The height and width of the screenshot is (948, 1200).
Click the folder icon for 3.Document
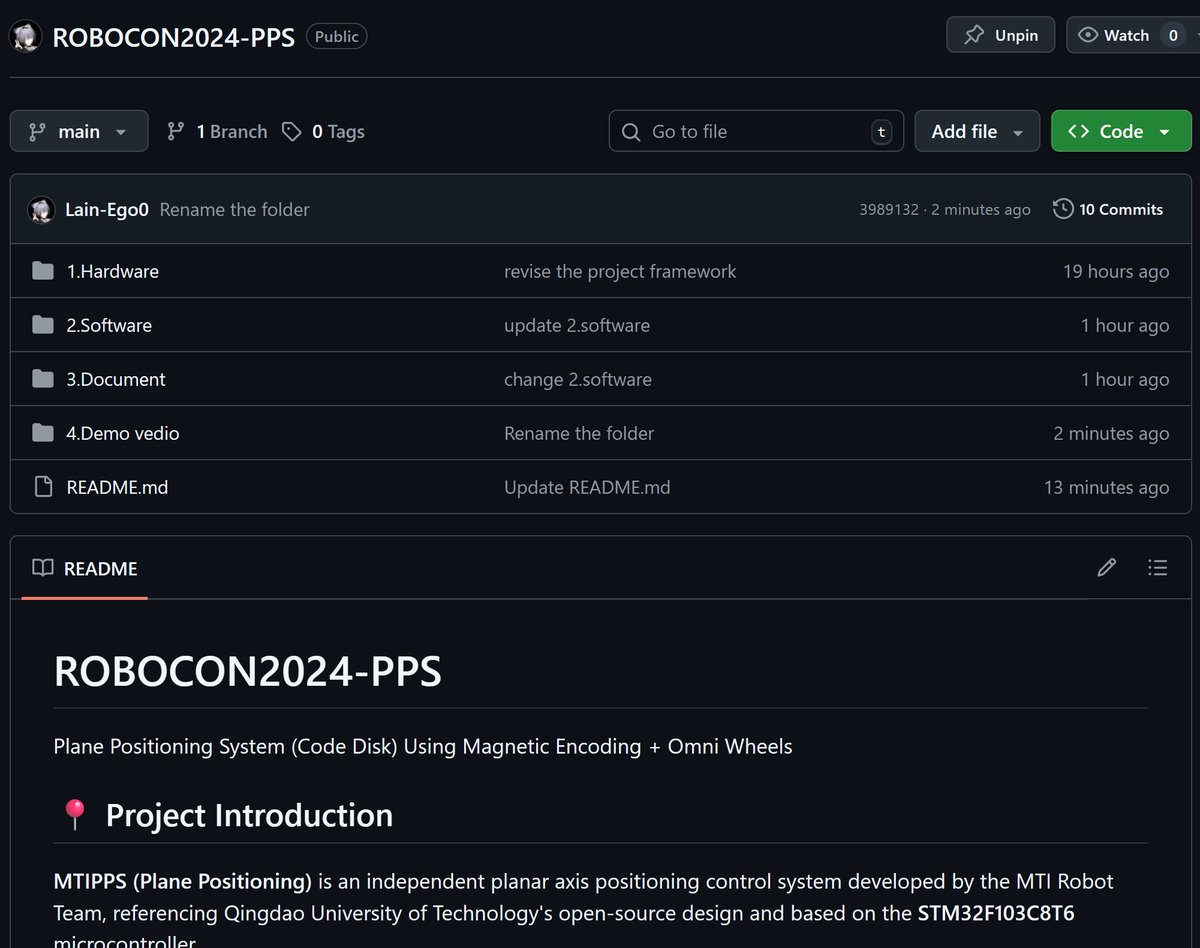(42, 379)
